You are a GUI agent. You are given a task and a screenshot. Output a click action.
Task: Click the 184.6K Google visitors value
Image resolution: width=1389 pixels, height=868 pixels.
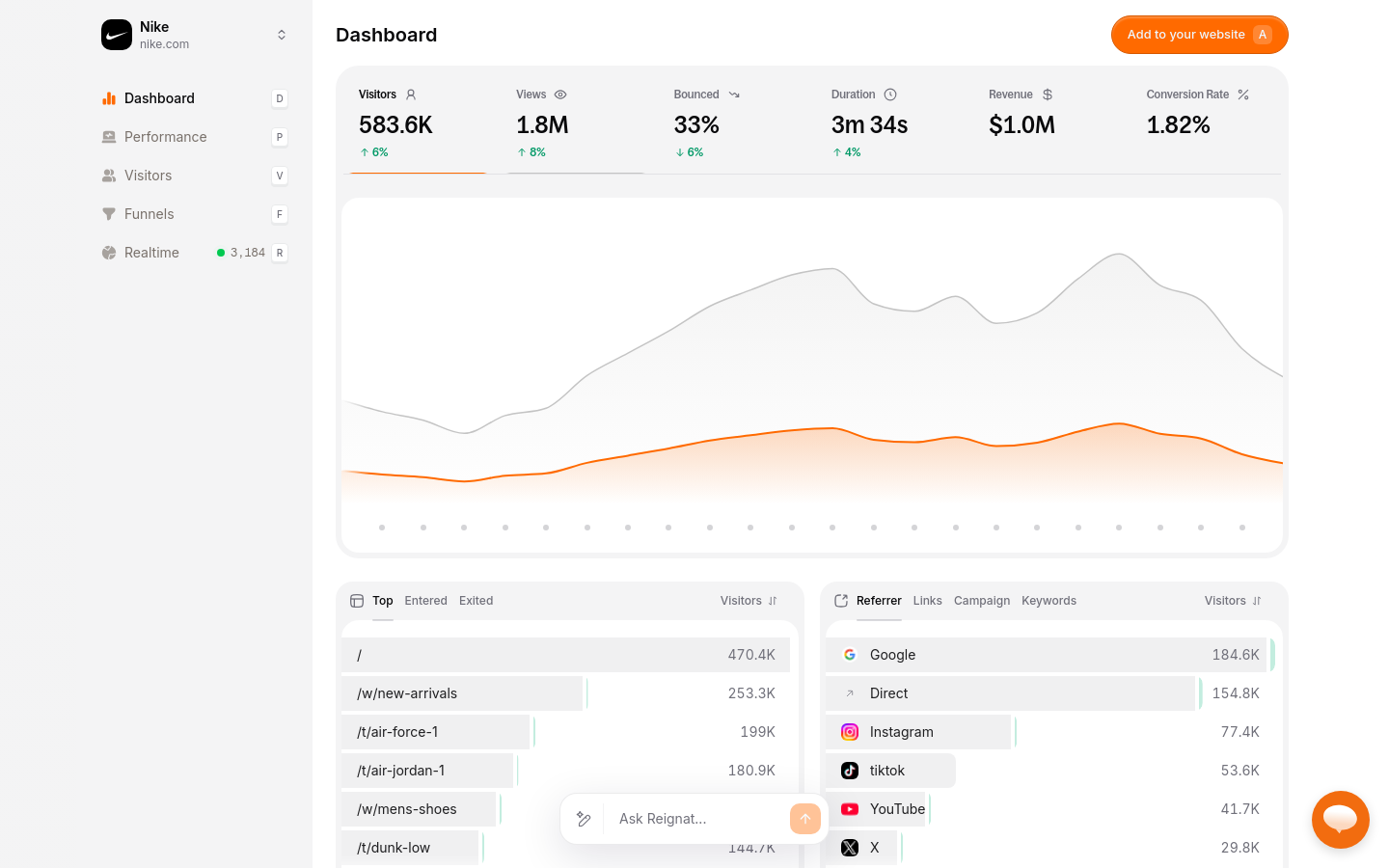[1236, 655]
